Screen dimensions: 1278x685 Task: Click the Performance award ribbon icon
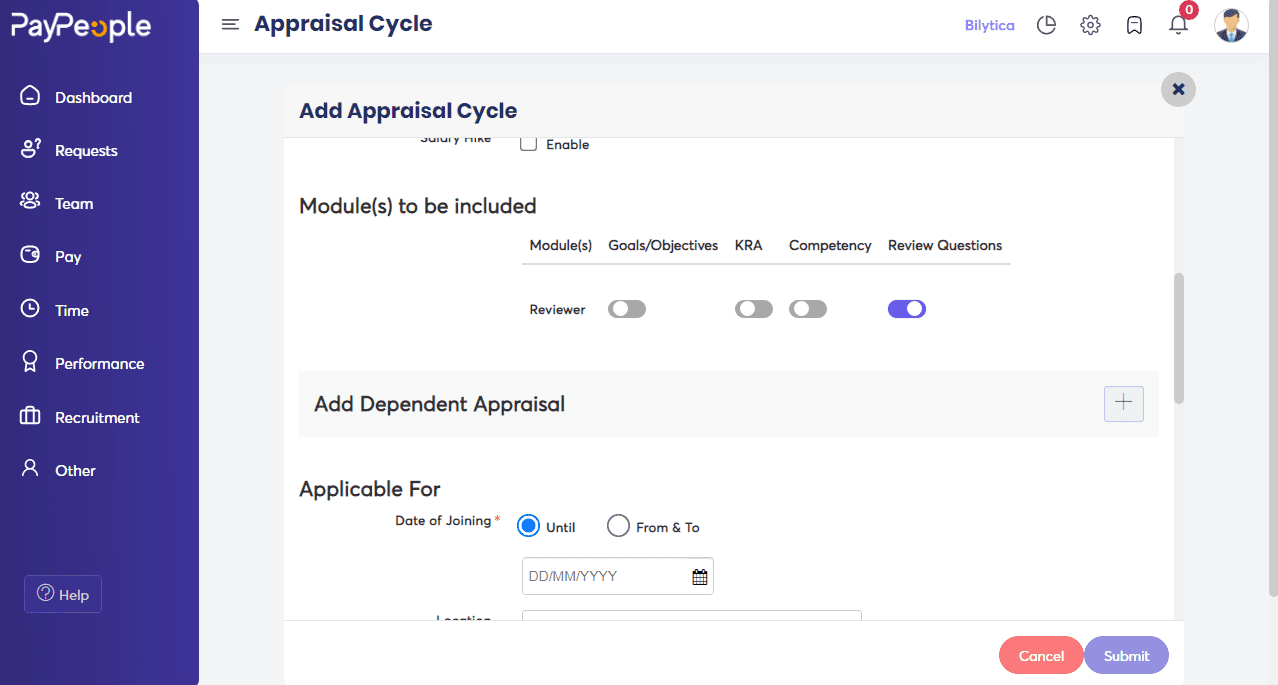coord(30,362)
